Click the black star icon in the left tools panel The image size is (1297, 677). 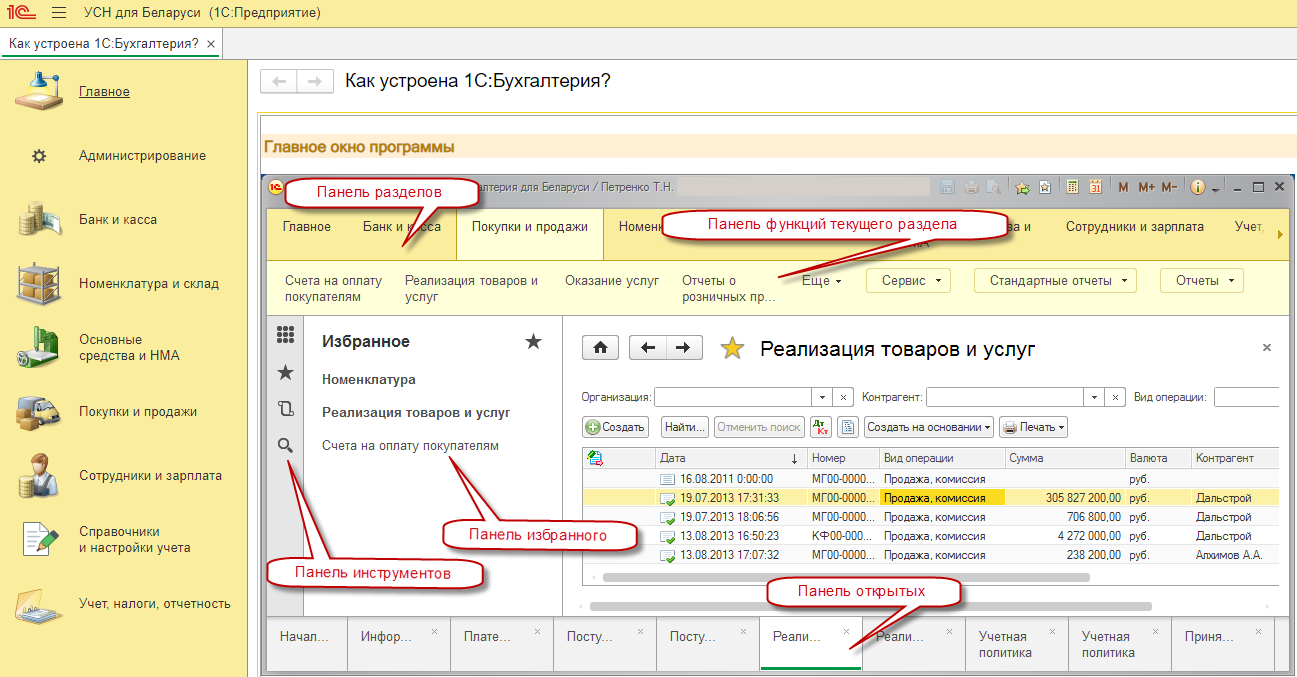285,372
